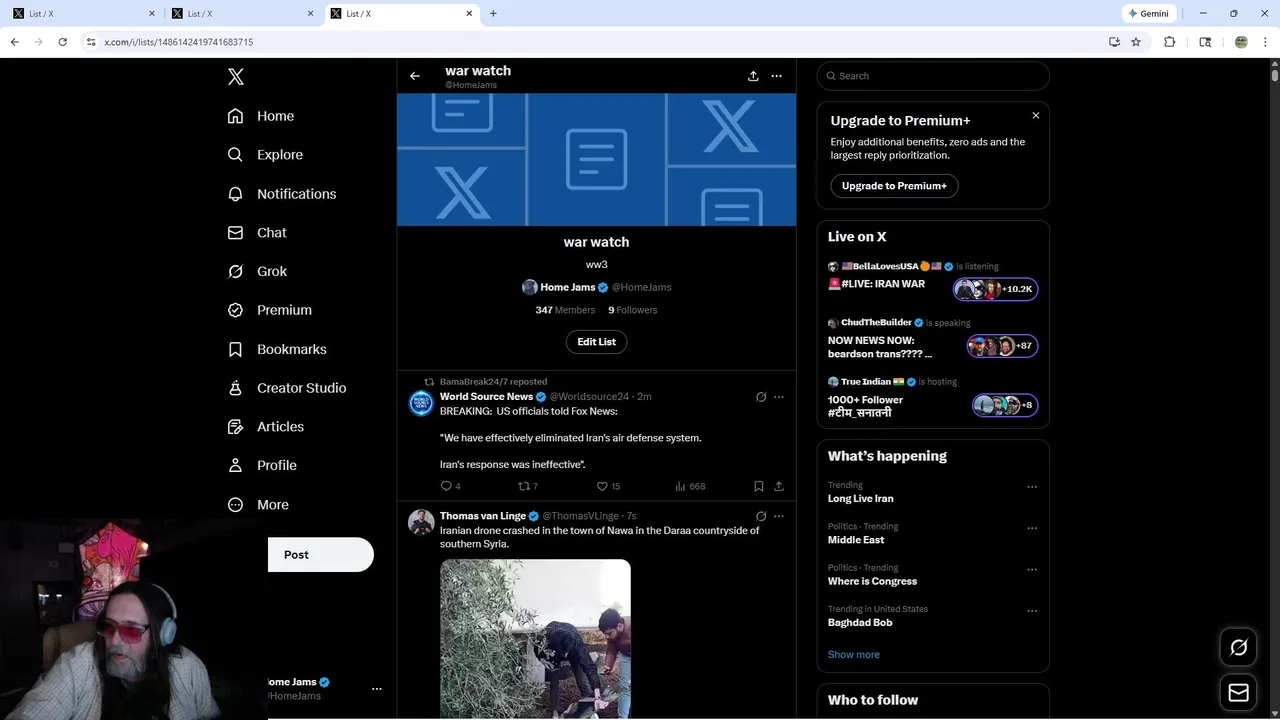Viewport: 1280px width, 720px height.
Task: Go back using the list header arrow
Action: 415,76
